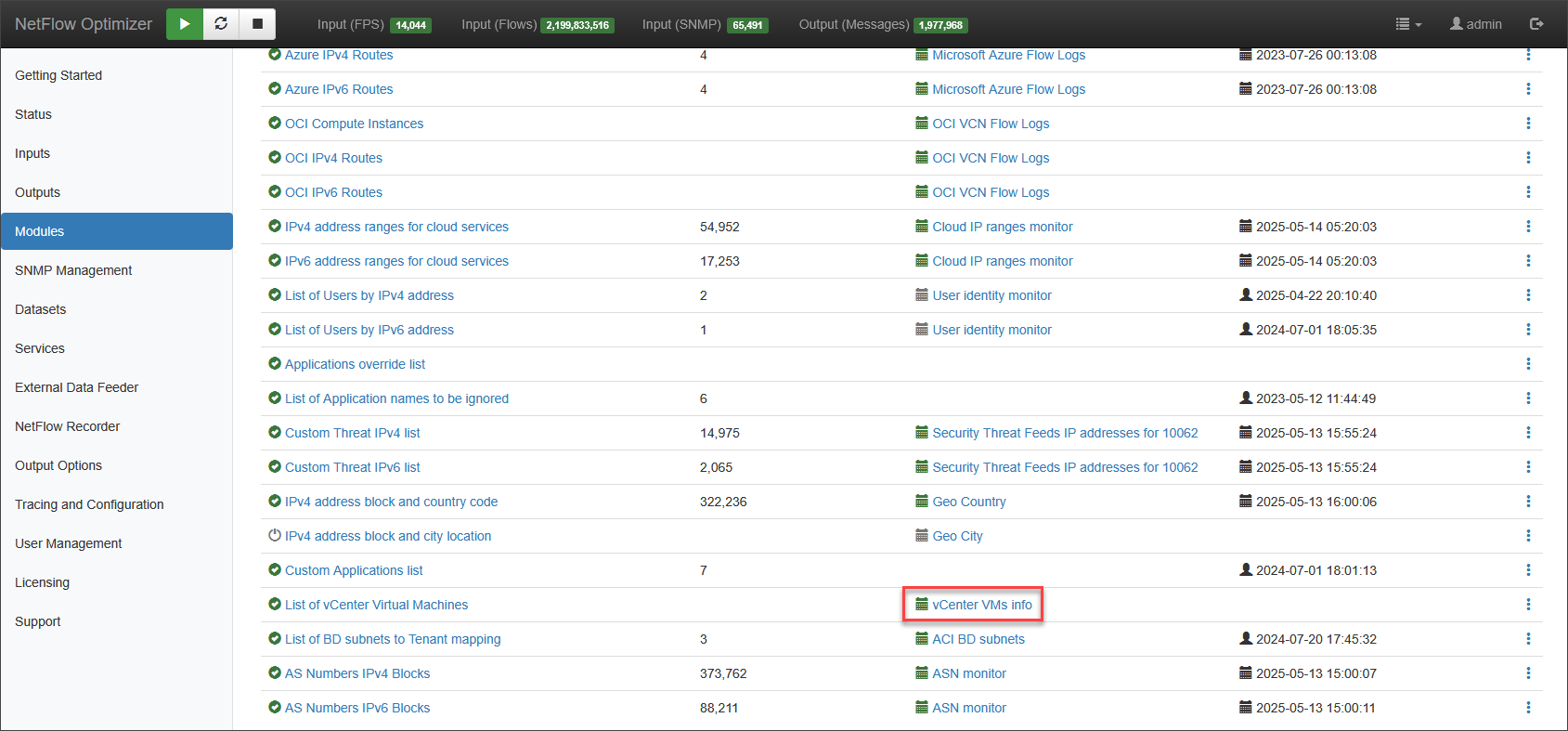Open the Azure IPv4 Routes dataset
Screen dimensions: 1568x731
pyautogui.click(x=339, y=55)
